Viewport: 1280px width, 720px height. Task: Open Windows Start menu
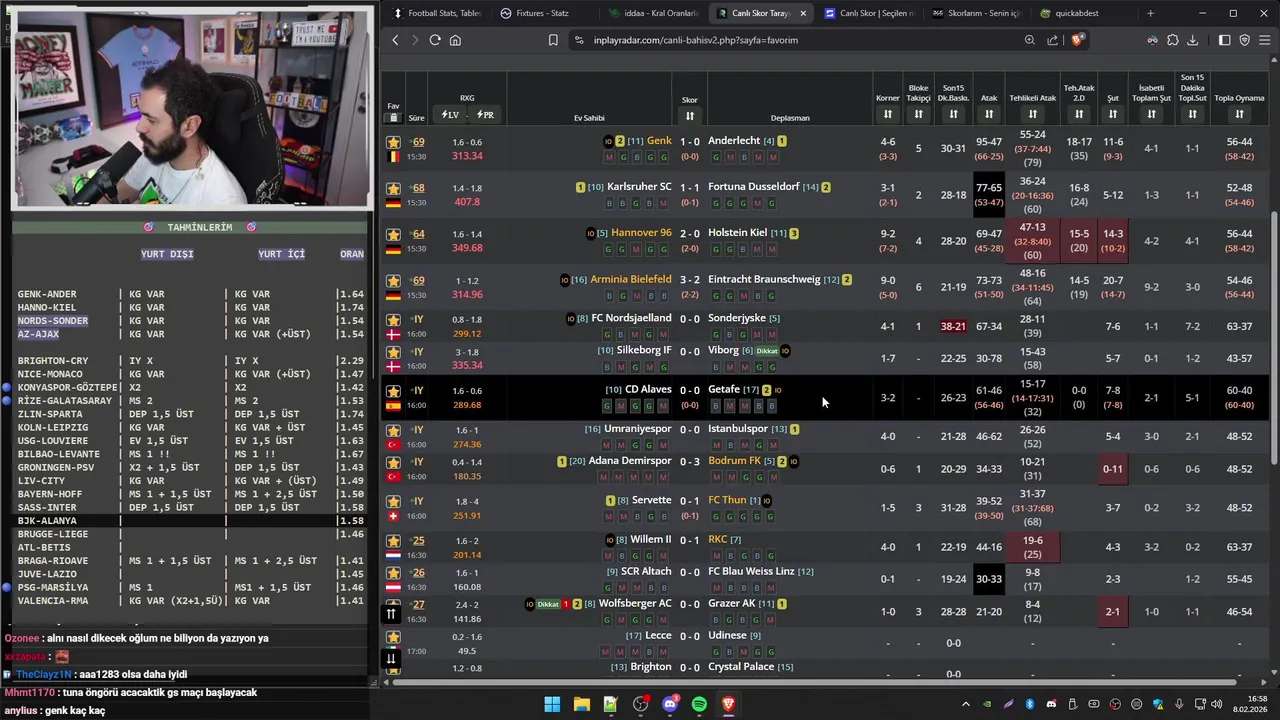pyautogui.click(x=552, y=704)
